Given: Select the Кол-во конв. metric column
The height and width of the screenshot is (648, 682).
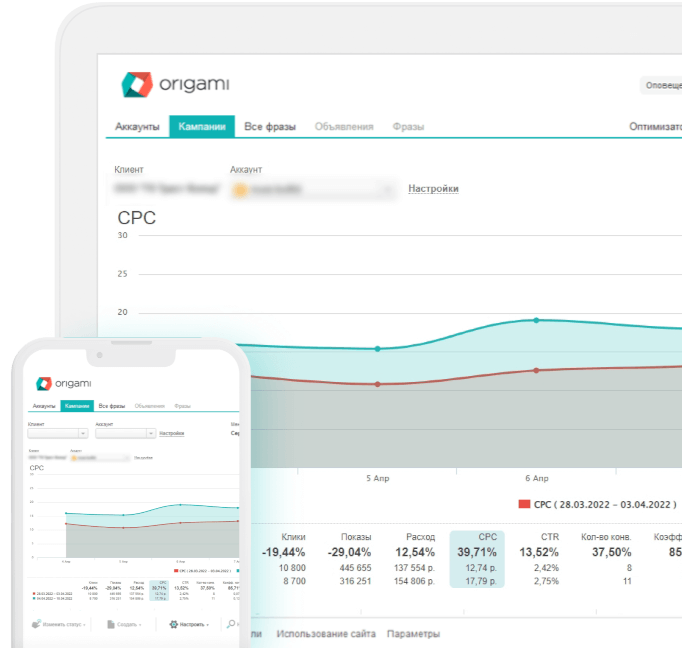Looking at the screenshot, I should 606,559.
